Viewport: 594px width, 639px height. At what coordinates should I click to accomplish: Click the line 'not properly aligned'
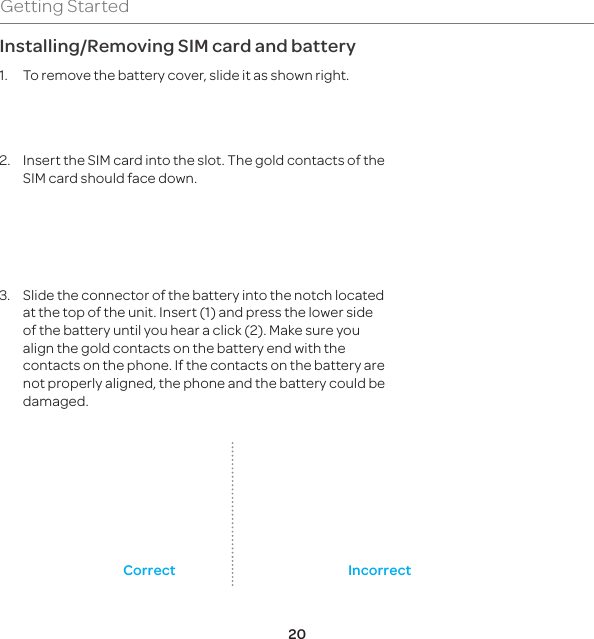click(x=204, y=383)
